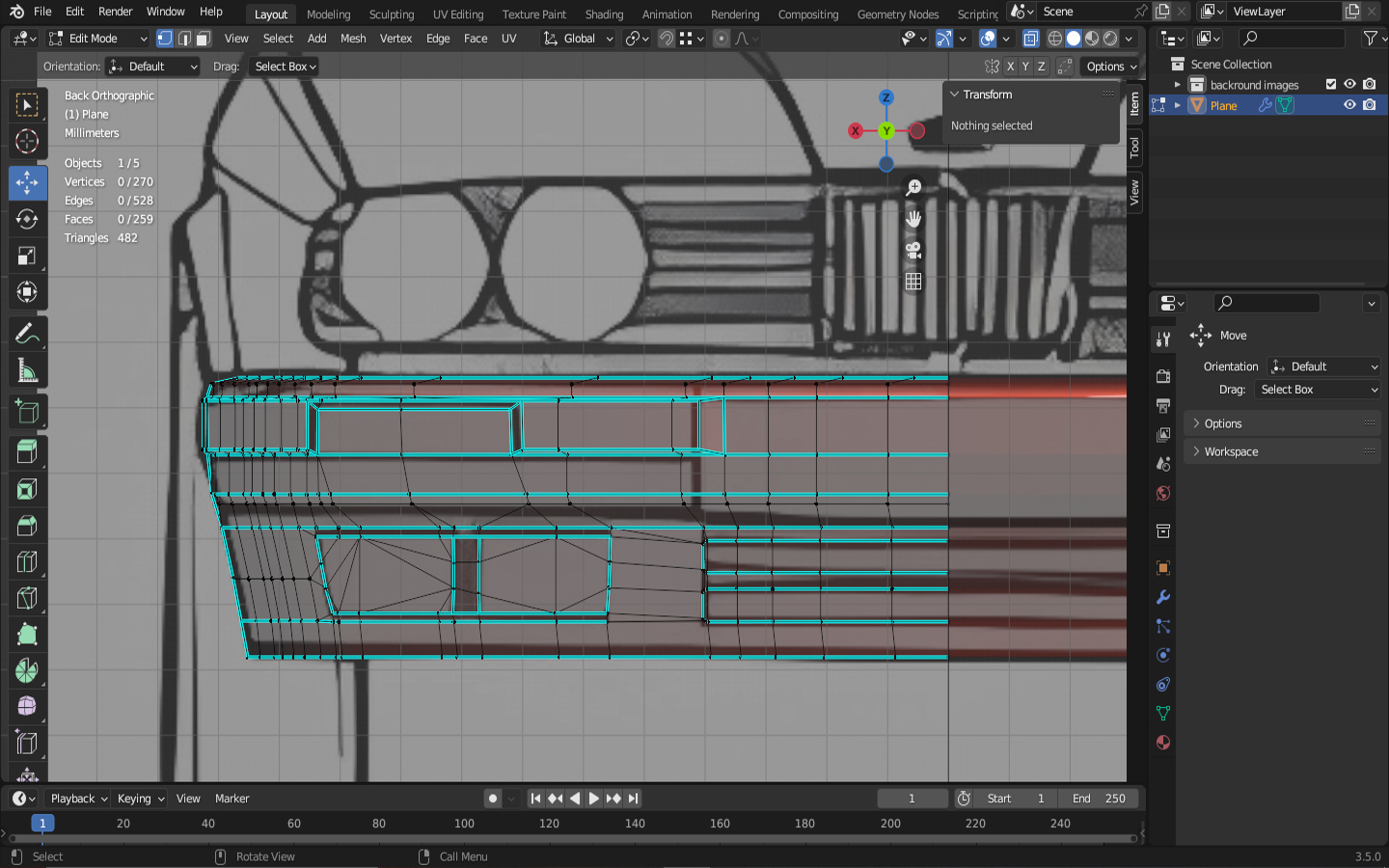Open the Mesh menu
Screen dimensions: 1389x868
pyautogui.click(x=353, y=39)
